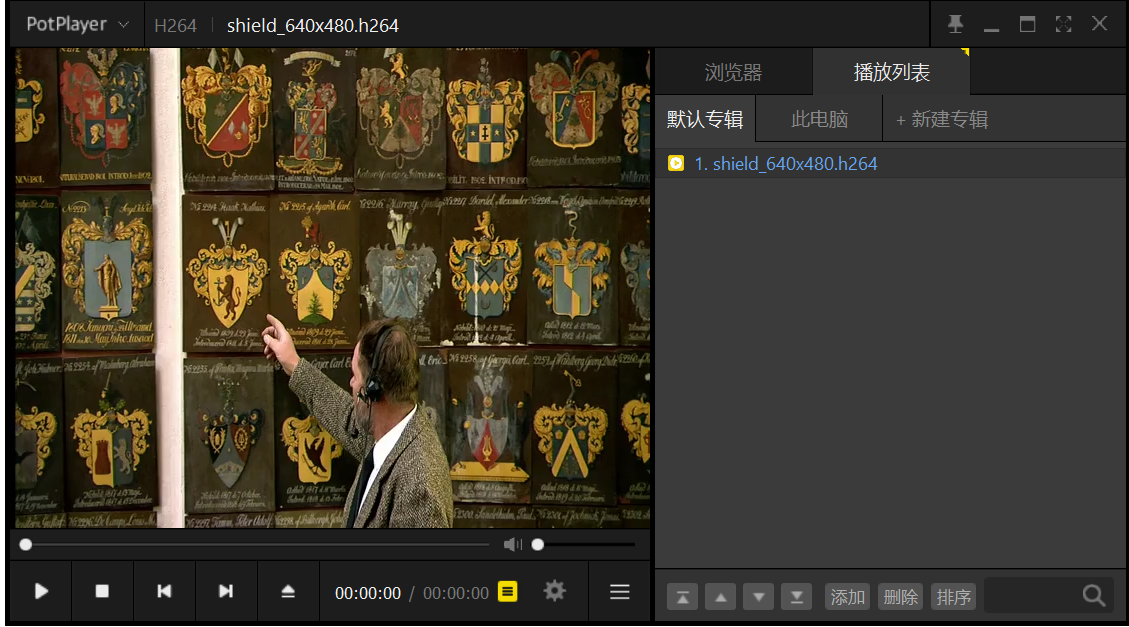Viewport: 1129px width, 627px height.
Task: Open settings with the gear icon
Action: tap(554, 591)
